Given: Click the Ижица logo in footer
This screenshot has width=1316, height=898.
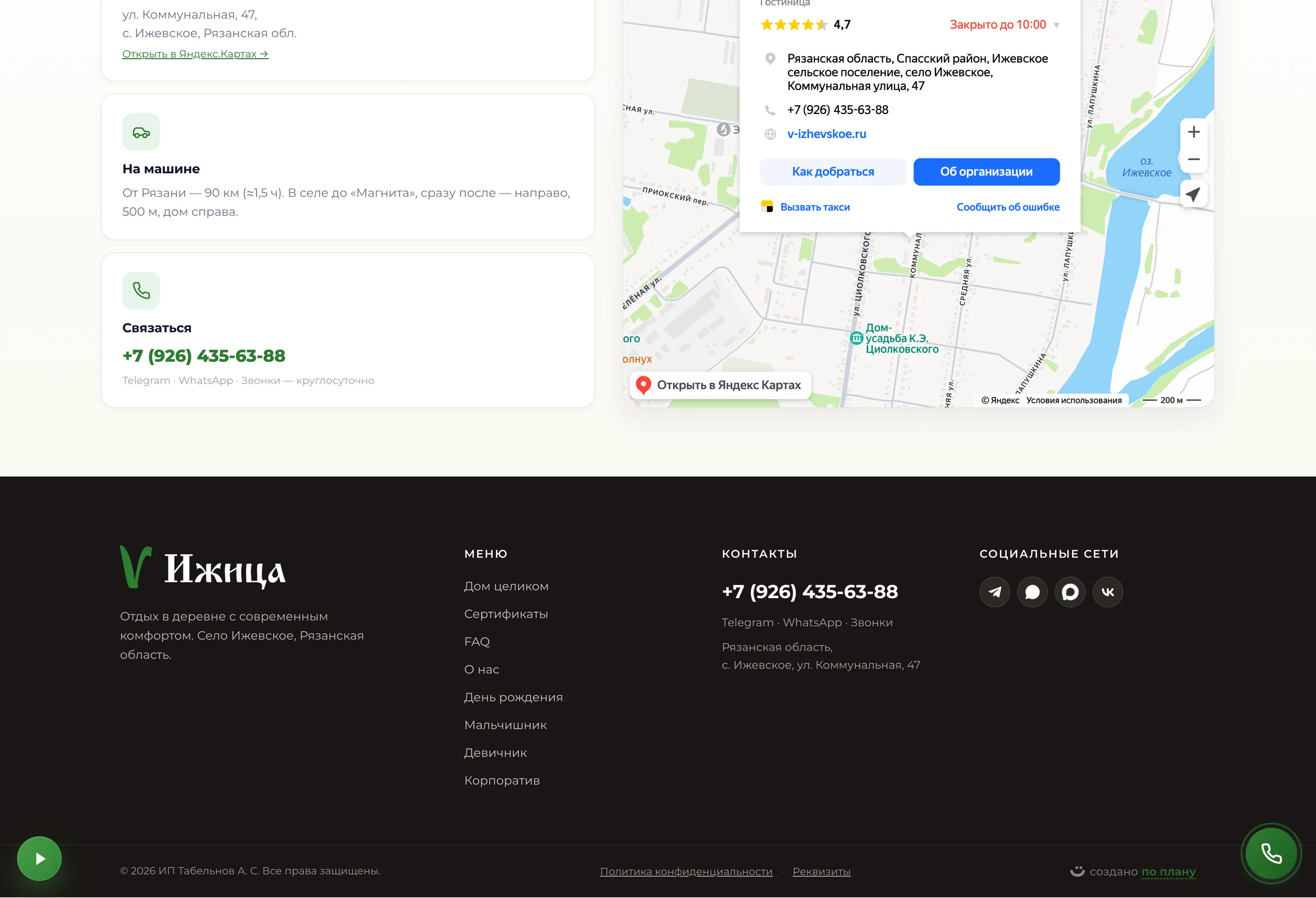Looking at the screenshot, I should point(203,567).
